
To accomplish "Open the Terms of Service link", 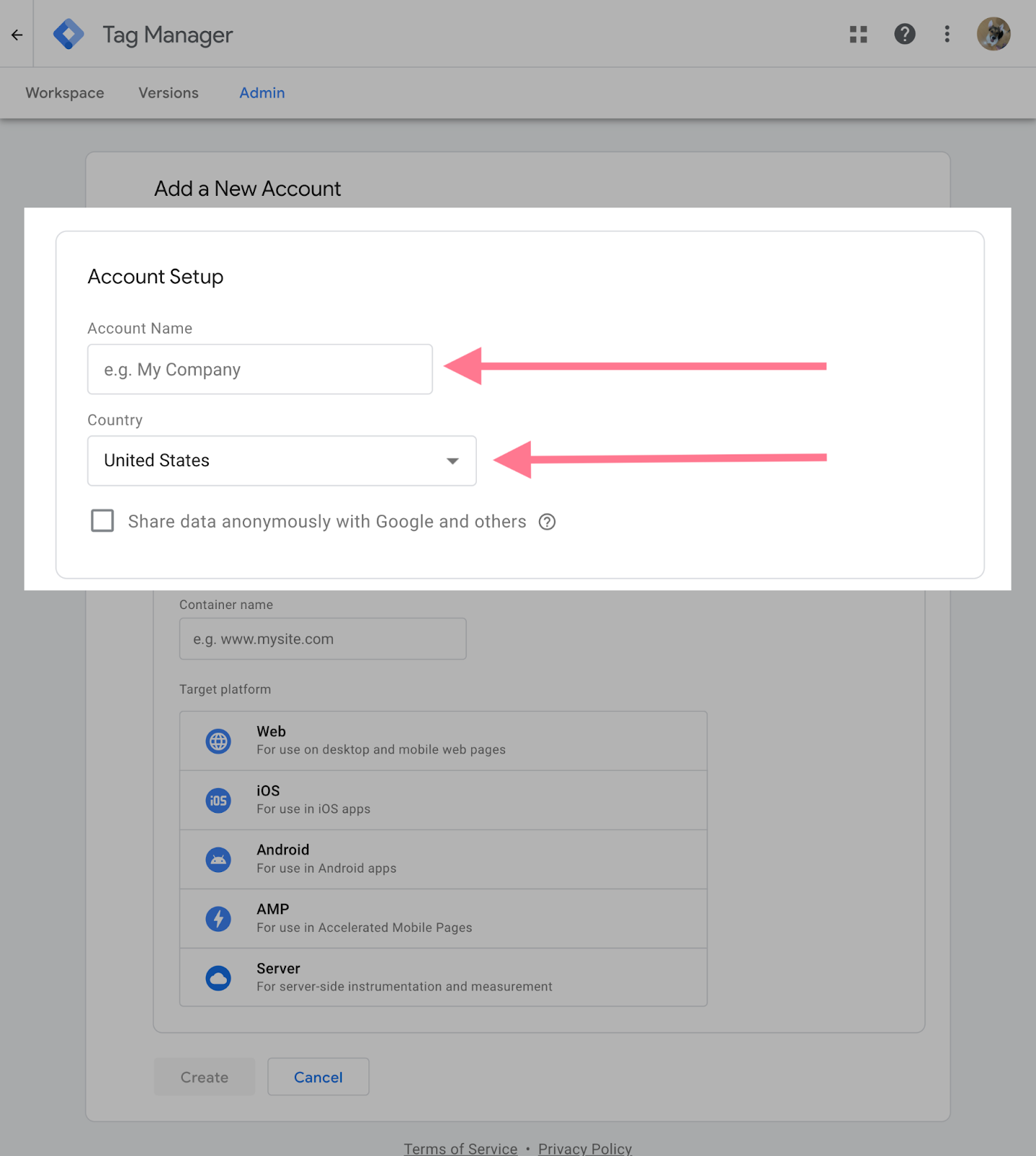I will 460,1148.
